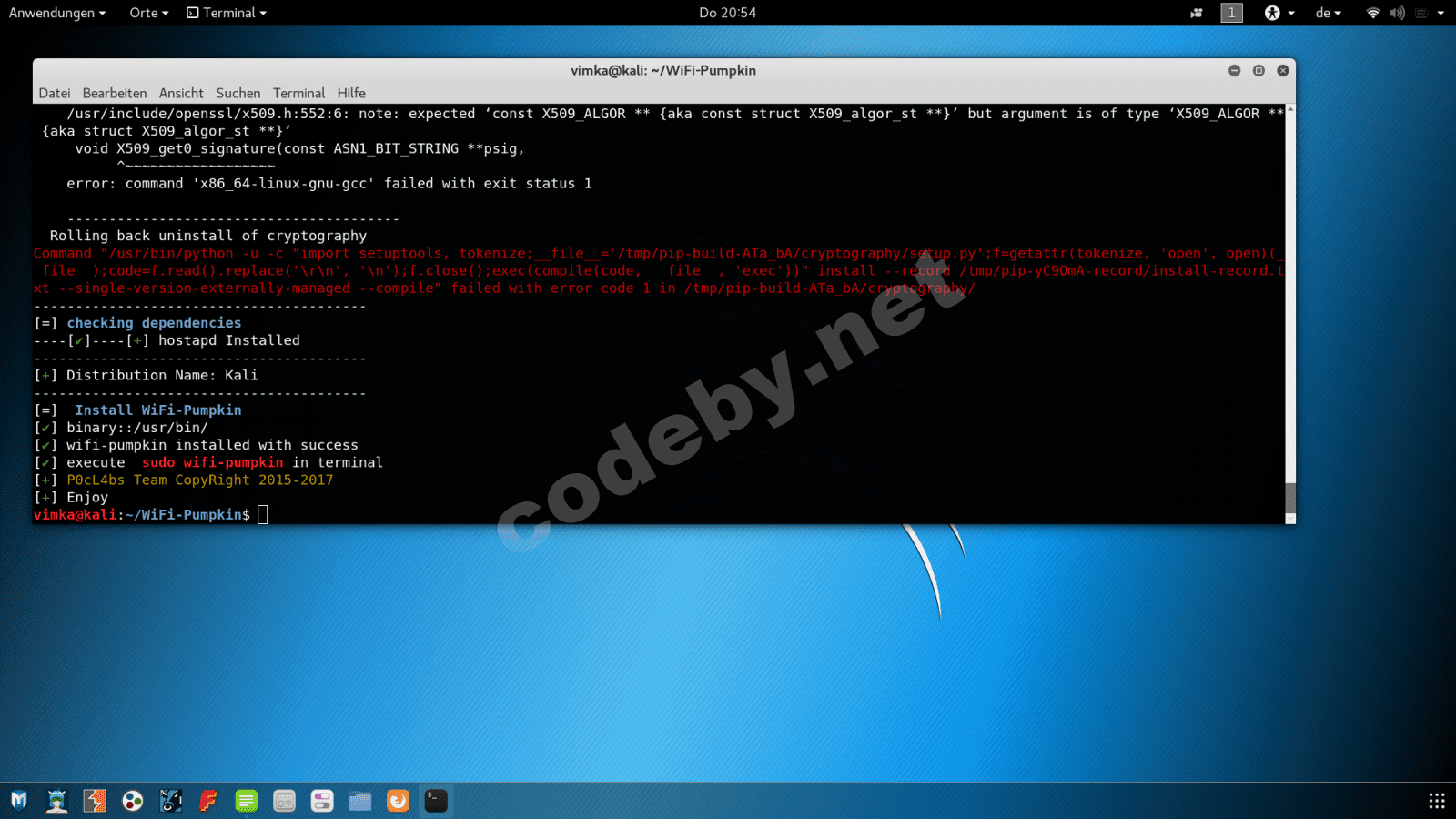
Task: Open the de keyboard layout dropdown
Action: (x=1328, y=13)
